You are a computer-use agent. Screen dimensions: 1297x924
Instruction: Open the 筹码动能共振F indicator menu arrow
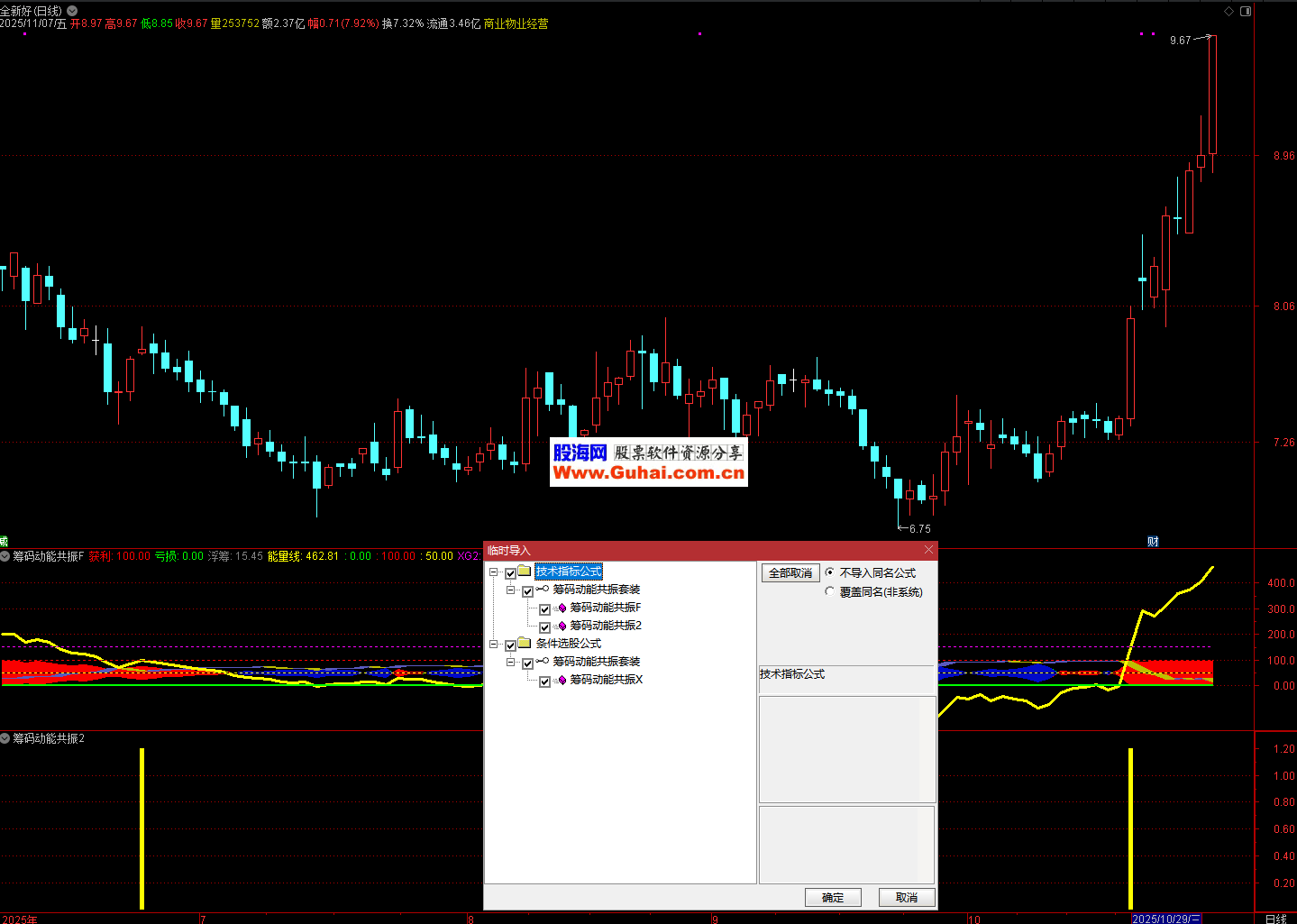pos(5,556)
